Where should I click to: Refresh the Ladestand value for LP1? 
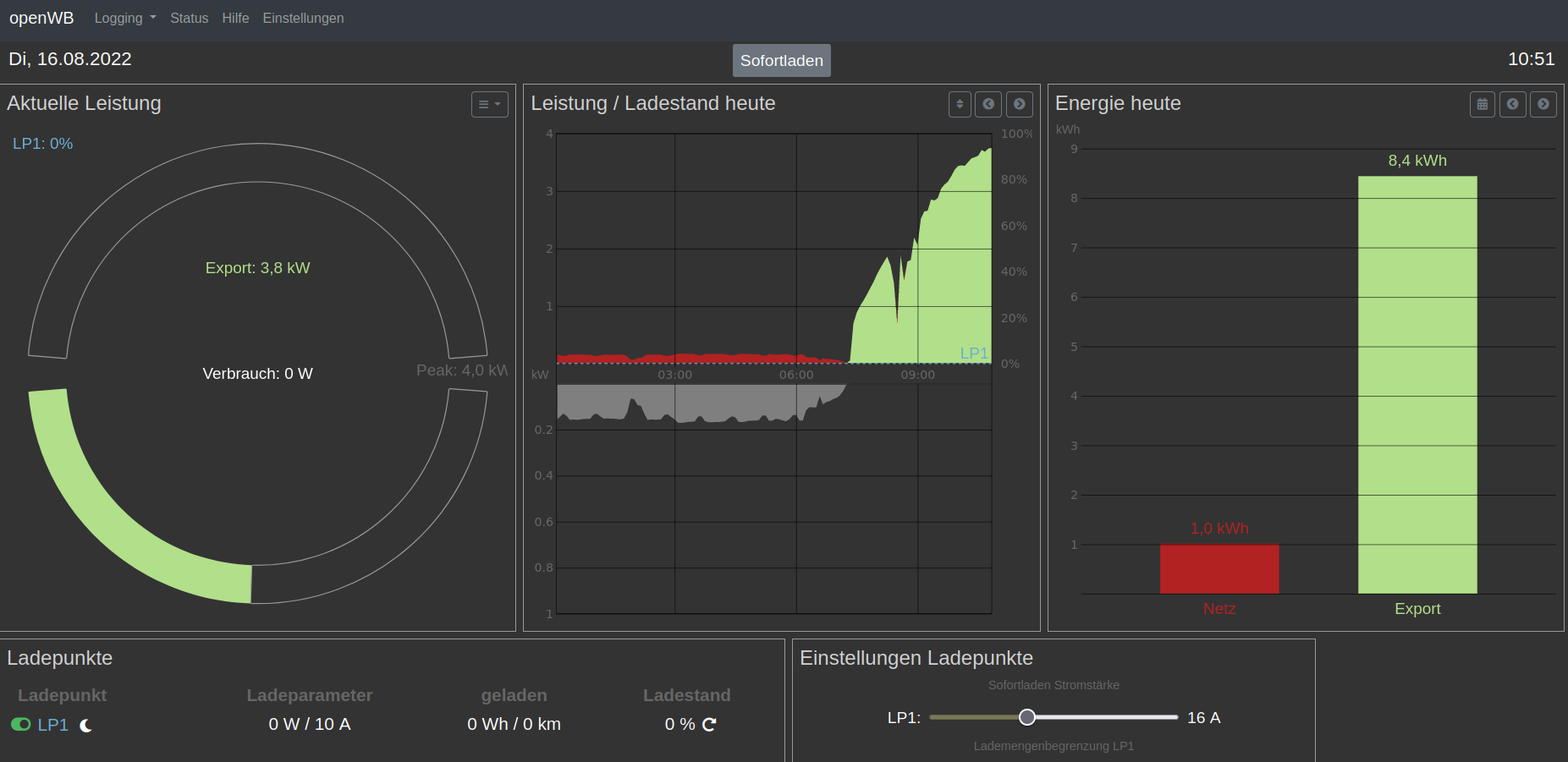click(709, 725)
